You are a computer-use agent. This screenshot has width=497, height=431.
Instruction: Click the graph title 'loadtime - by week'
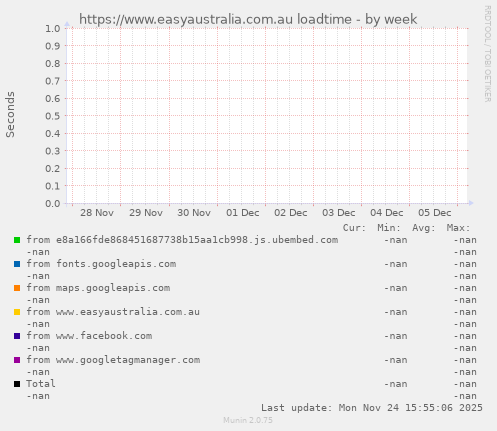tap(357, 19)
